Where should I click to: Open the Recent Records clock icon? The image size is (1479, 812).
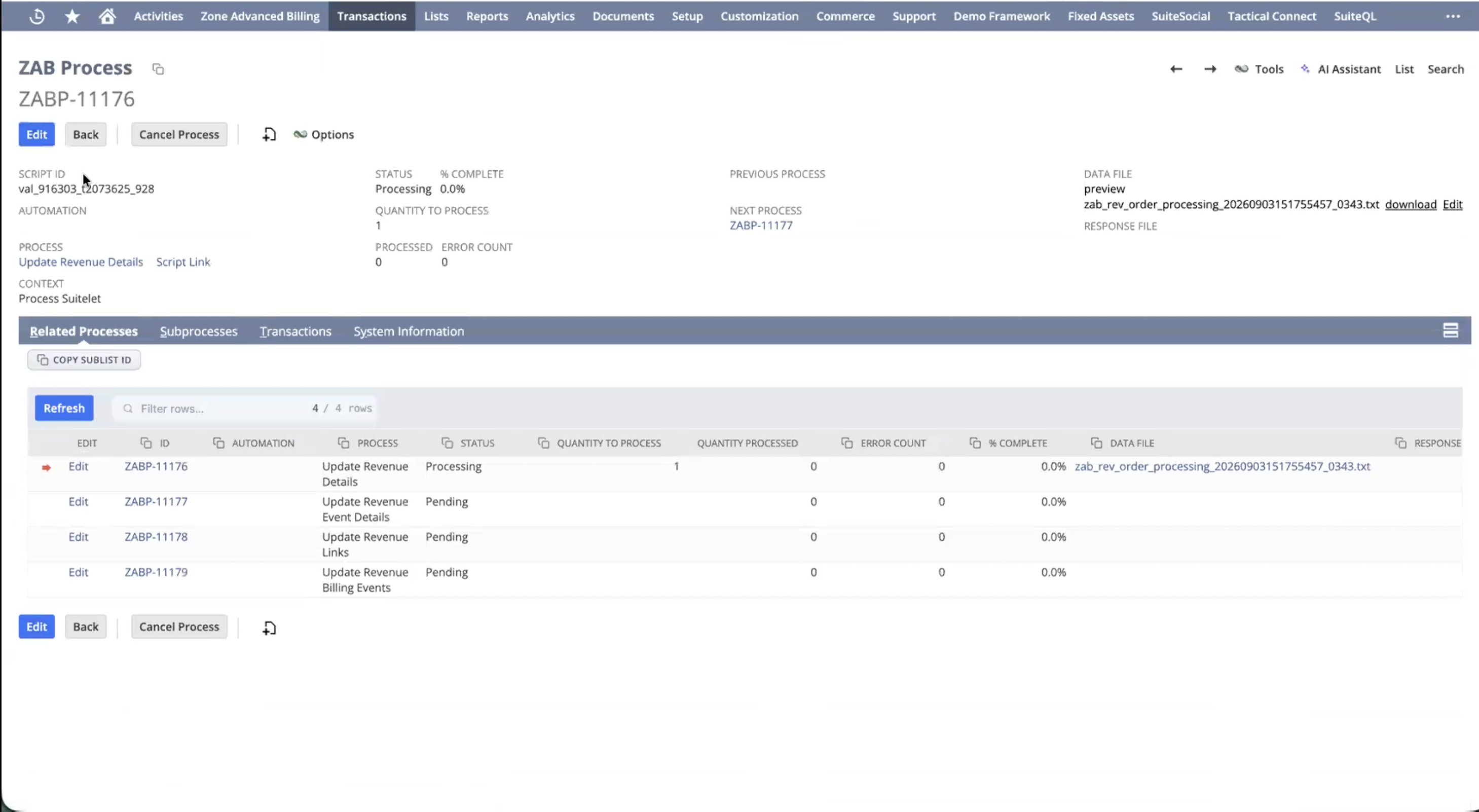pos(36,16)
